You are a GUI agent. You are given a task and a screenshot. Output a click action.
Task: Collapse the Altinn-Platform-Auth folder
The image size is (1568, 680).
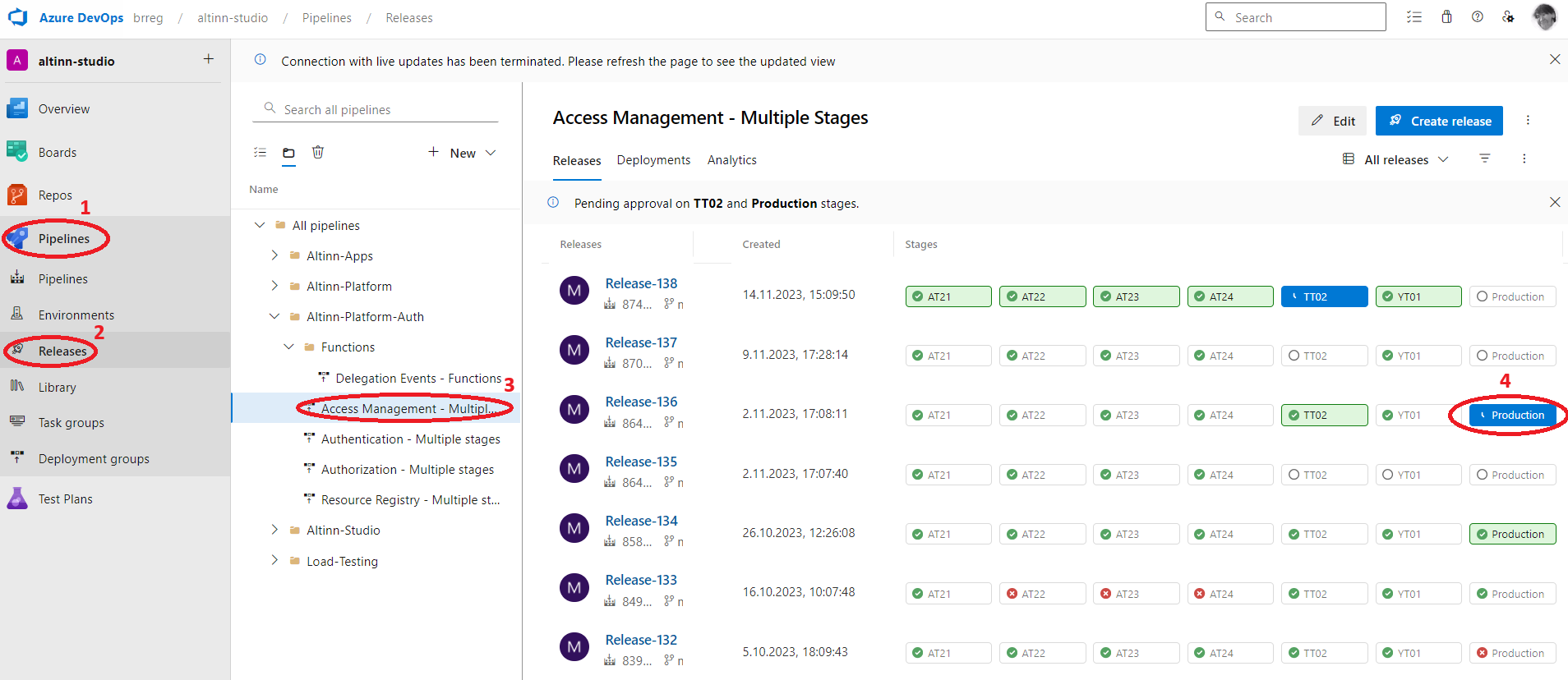pos(274,316)
